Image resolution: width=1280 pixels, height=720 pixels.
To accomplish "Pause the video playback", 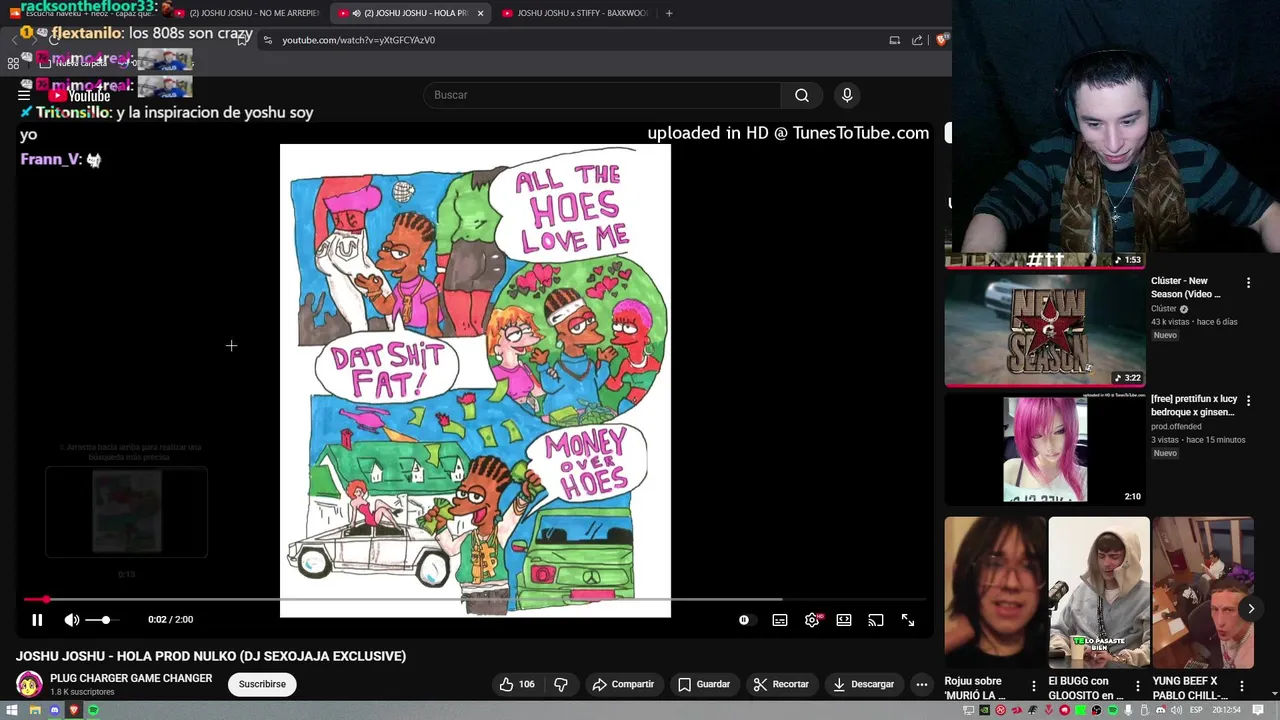I will coord(37,620).
